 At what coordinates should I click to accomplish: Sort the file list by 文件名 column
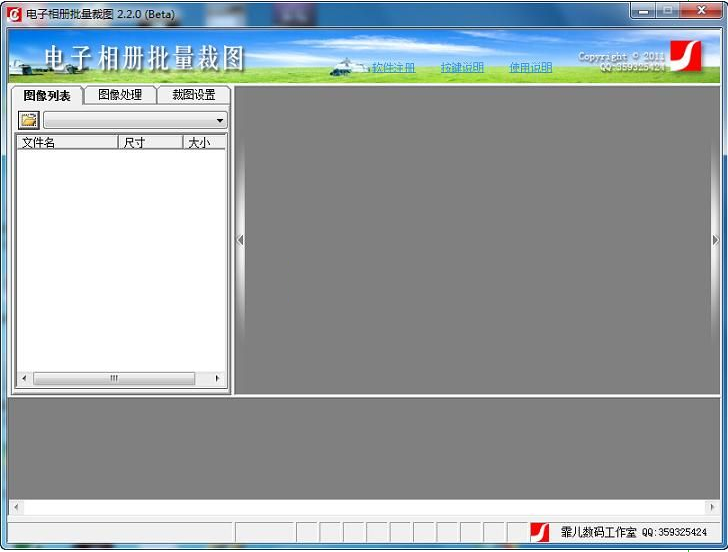[x=67, y=143]
